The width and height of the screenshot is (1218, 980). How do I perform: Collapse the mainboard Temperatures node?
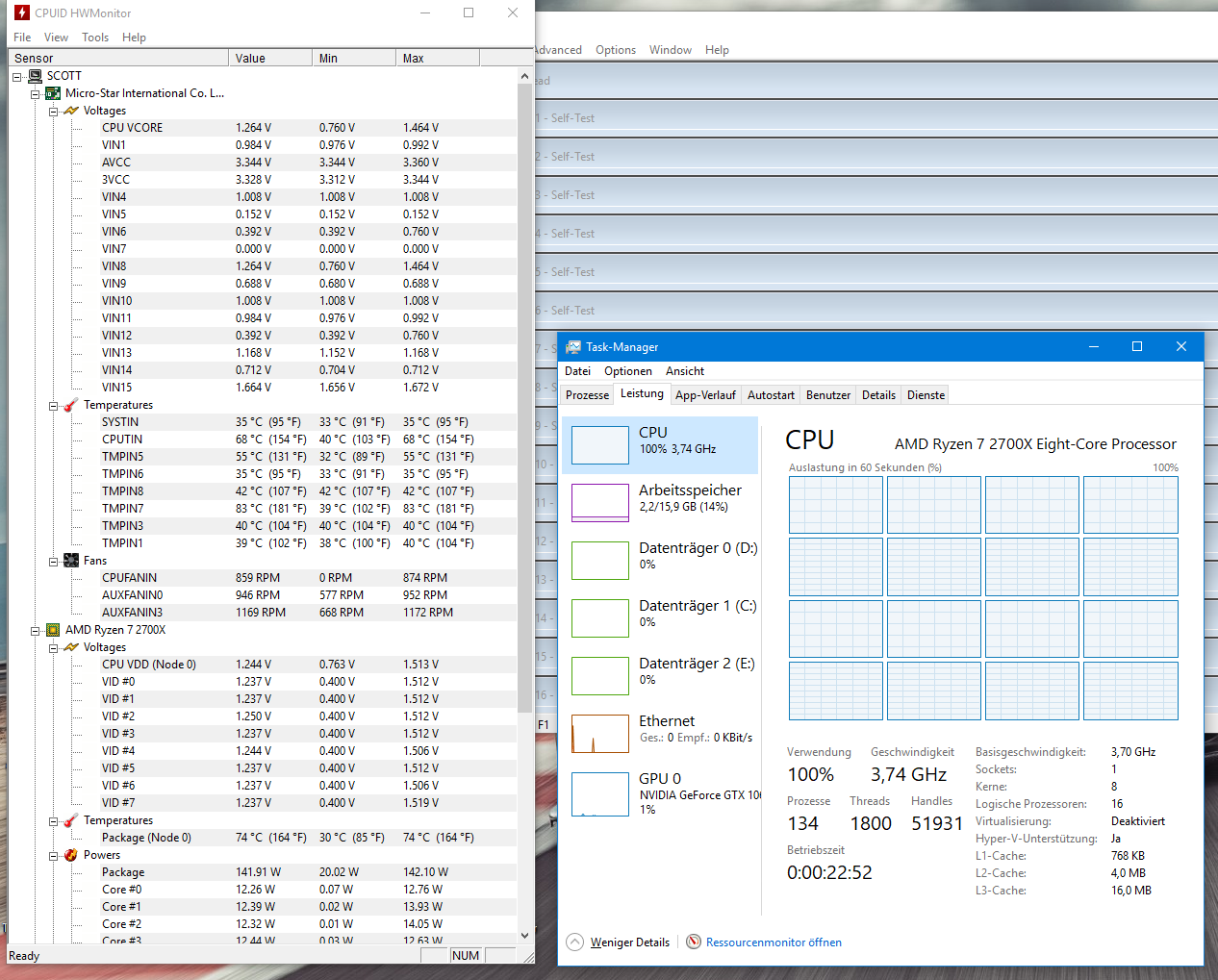point(54,405)
